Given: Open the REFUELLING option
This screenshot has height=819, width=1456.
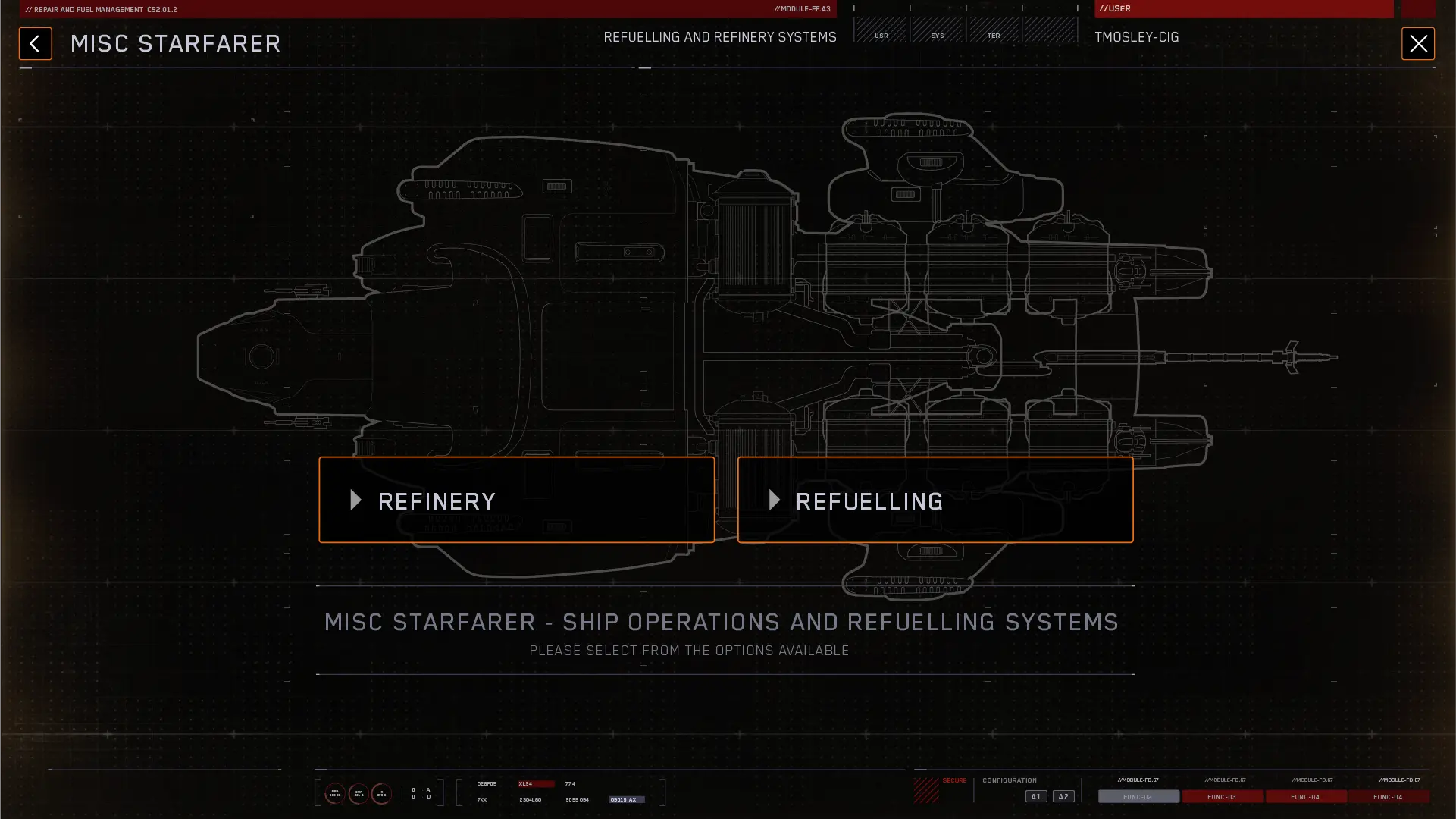Looking at the screenshot, I should (935, 500).
